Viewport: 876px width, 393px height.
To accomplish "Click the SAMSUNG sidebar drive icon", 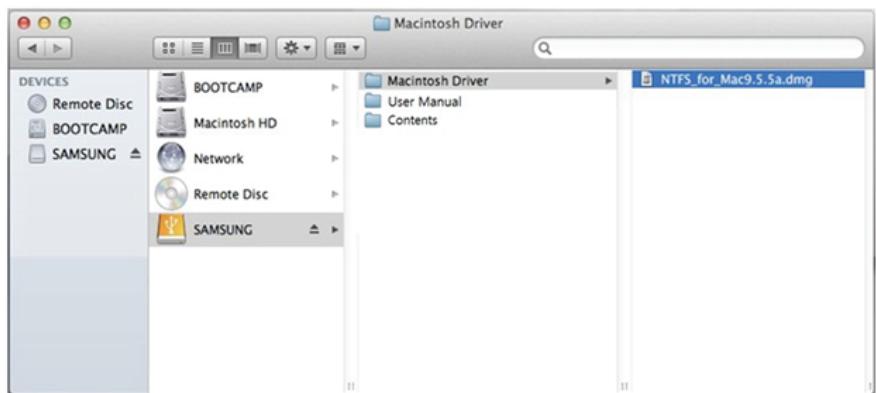I will [37, 154].
